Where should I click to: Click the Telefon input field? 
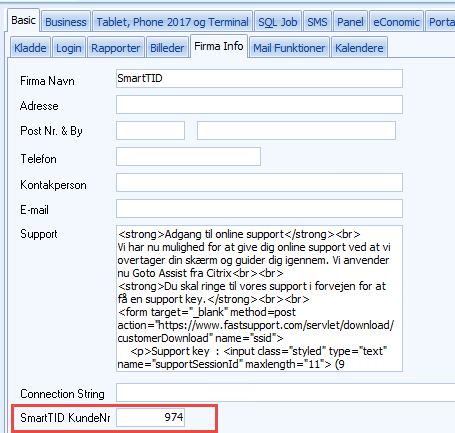(x=188, y=157)
